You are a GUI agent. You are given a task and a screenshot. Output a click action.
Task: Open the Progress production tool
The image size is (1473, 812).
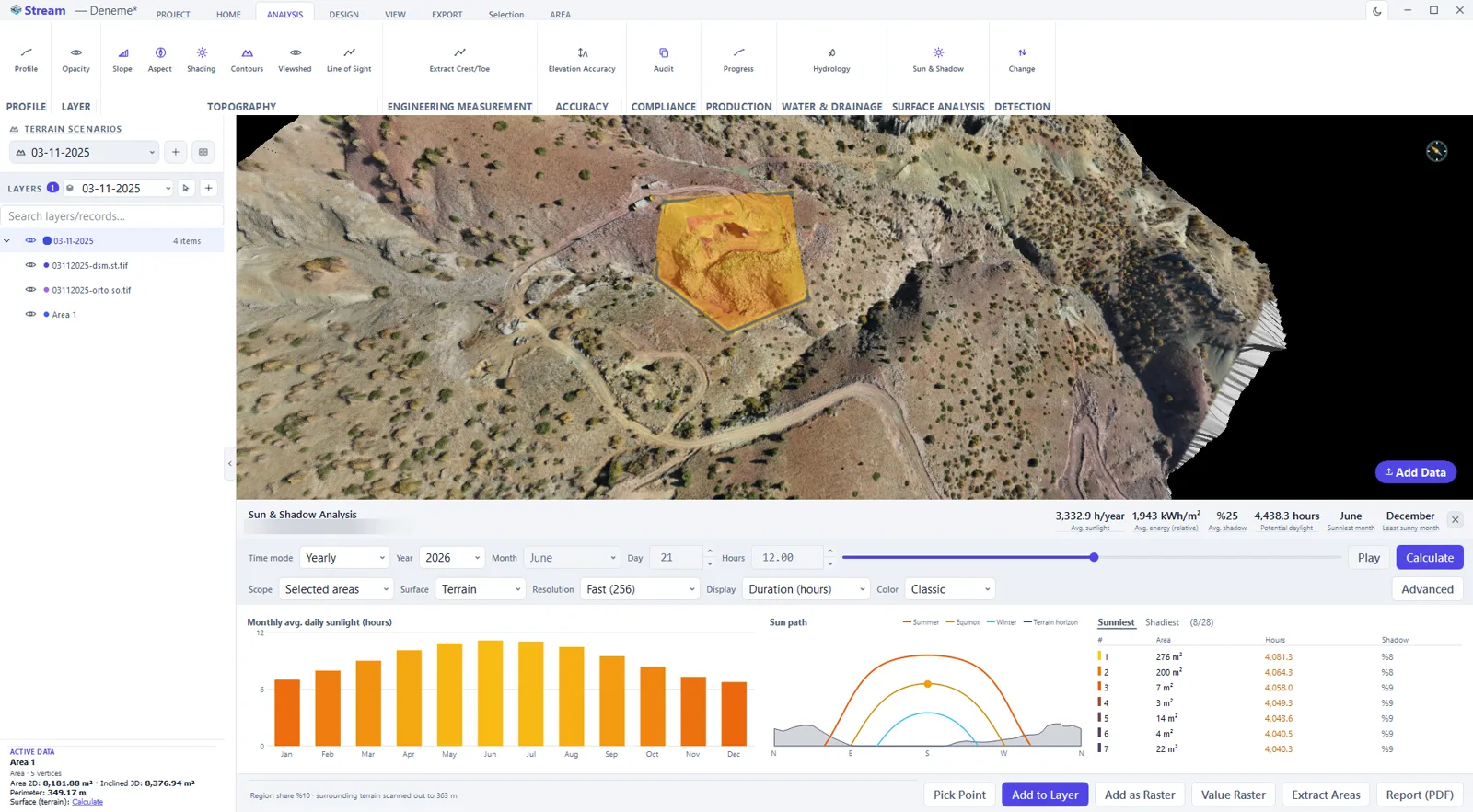[738, 59]
